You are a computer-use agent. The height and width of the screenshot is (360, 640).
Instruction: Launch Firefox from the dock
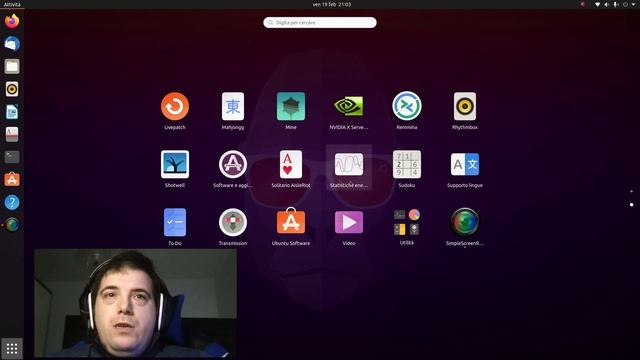(x=12, y=21)
